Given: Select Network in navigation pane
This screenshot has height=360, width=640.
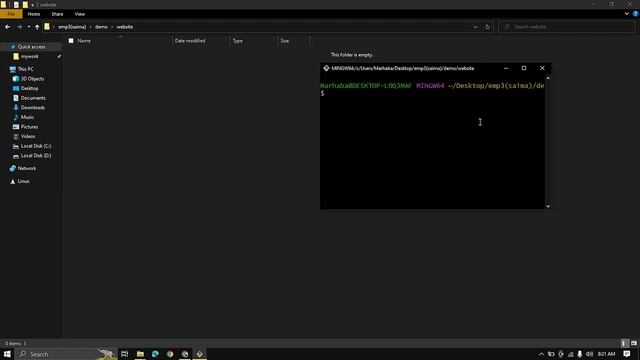Looking at the screenshot, I should pyautogui.click(x=27, y=169).
